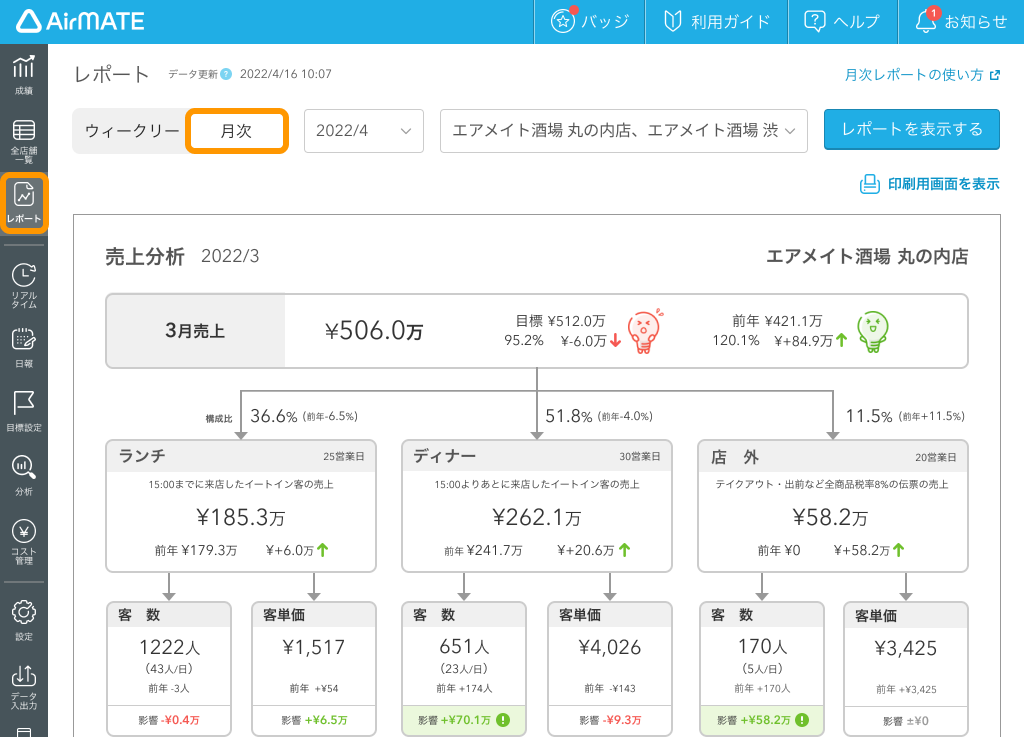Select the 月次 report toggle

(236, 130)
